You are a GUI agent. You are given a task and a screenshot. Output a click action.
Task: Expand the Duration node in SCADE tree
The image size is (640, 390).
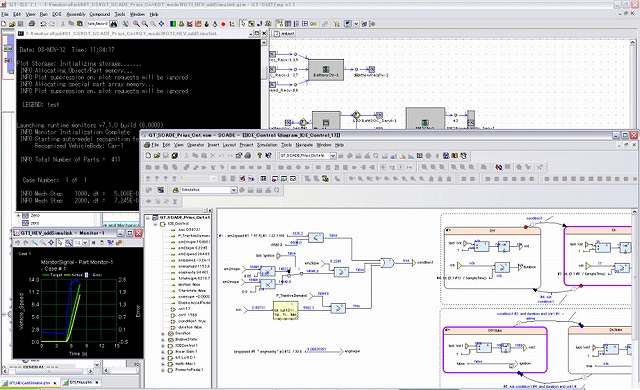(163, 333)
